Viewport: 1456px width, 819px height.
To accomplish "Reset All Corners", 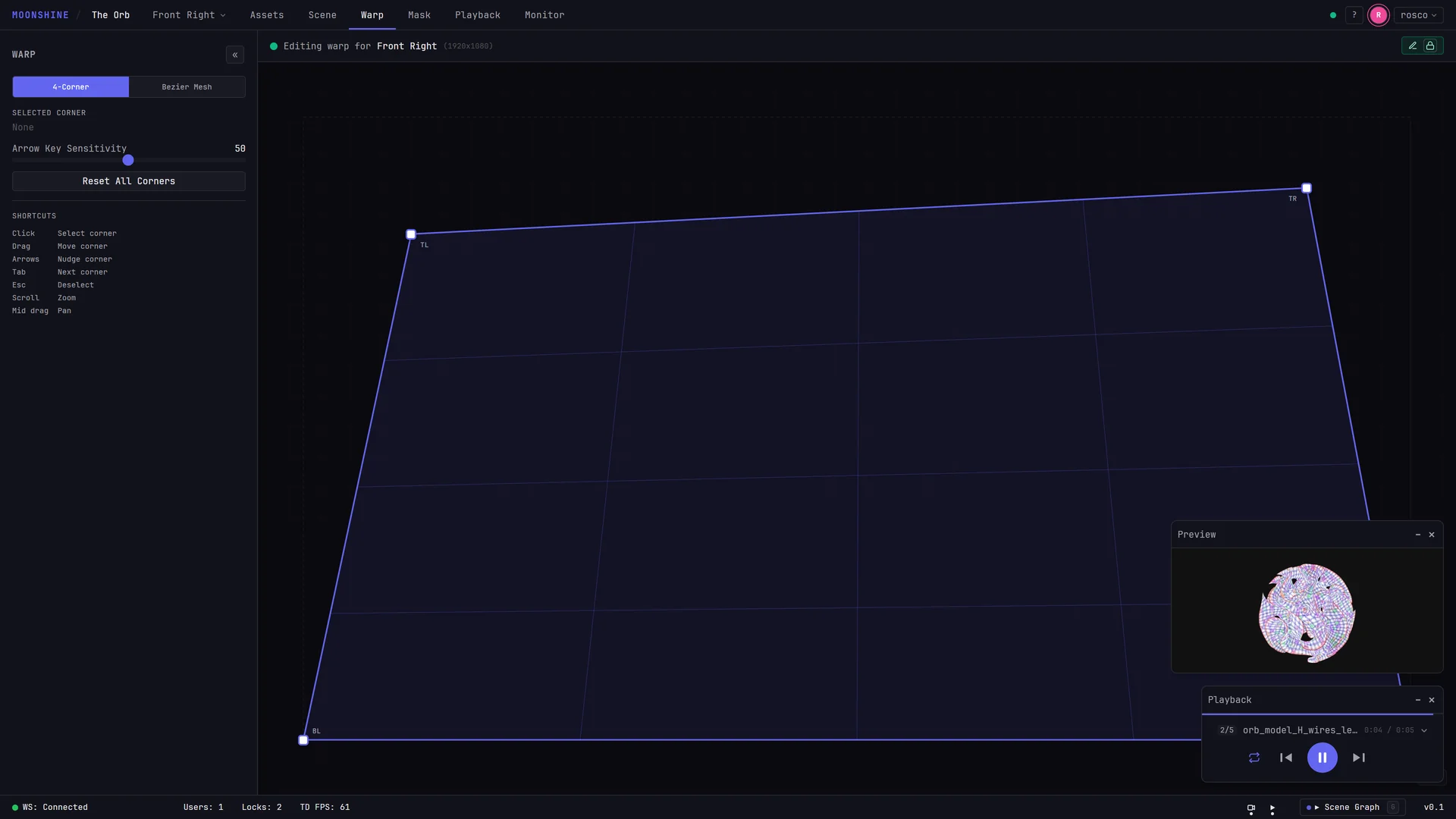I will pyautogui.click(x=129, y=181).
